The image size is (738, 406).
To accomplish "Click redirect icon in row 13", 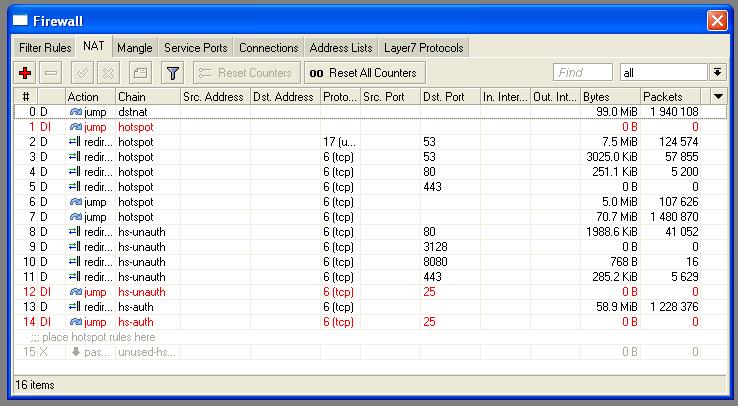I will (x=74, y=307).
